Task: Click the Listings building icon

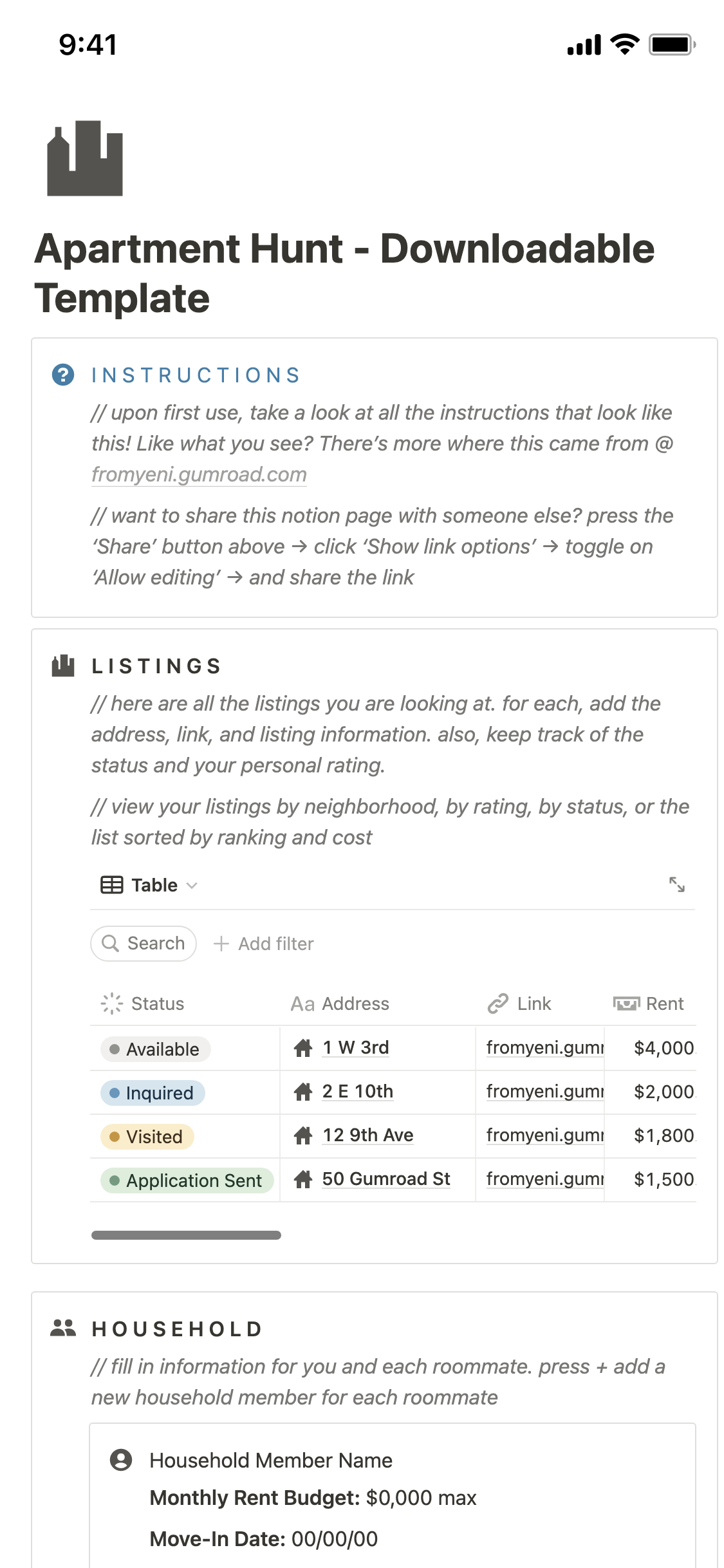Action: (63, 666)
